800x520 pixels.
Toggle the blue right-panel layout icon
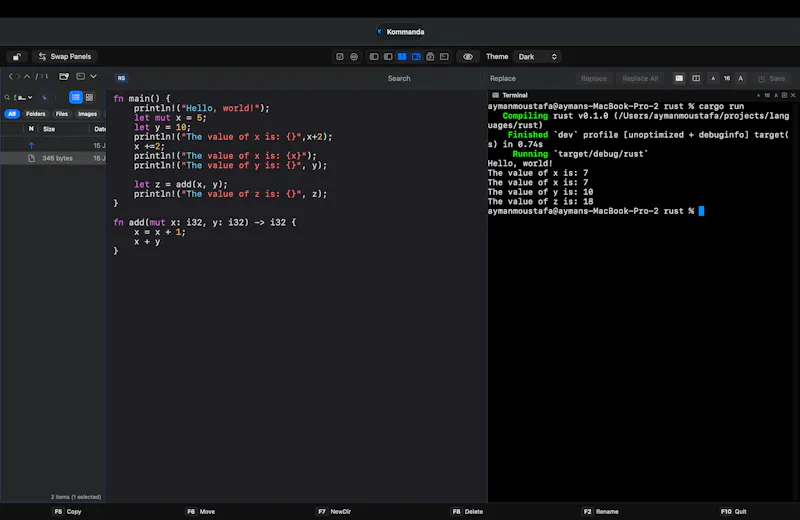[x=416, y=57]
